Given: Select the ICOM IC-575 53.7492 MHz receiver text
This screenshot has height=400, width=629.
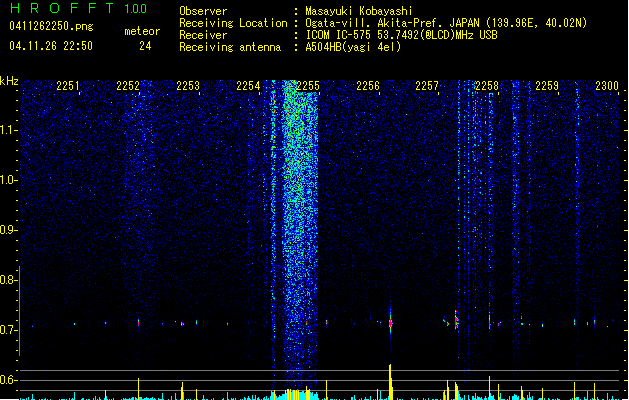Looking at the screenshot, I should [401, 35].
